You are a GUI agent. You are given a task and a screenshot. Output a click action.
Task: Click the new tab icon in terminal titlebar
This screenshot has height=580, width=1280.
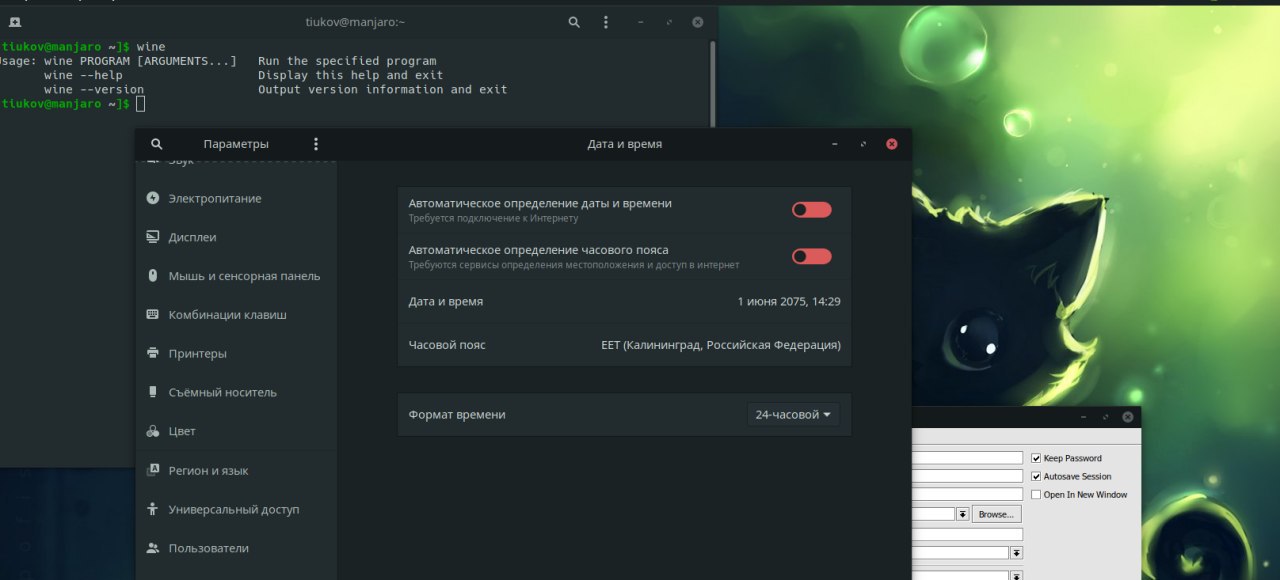pyautogui.click(x=14, y=21)
